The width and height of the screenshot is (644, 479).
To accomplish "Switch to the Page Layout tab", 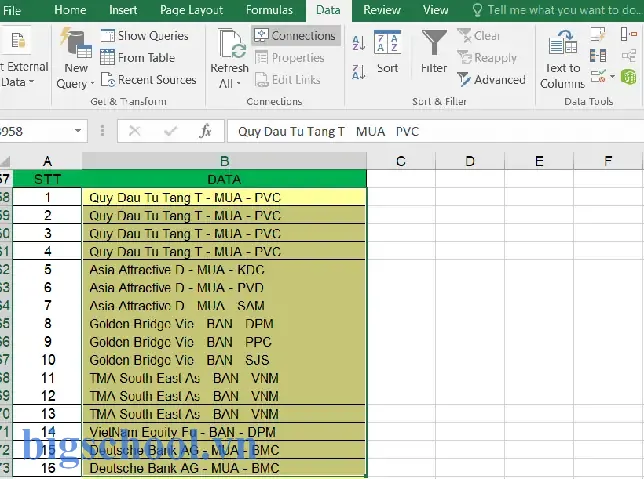I will coord(191,10).
